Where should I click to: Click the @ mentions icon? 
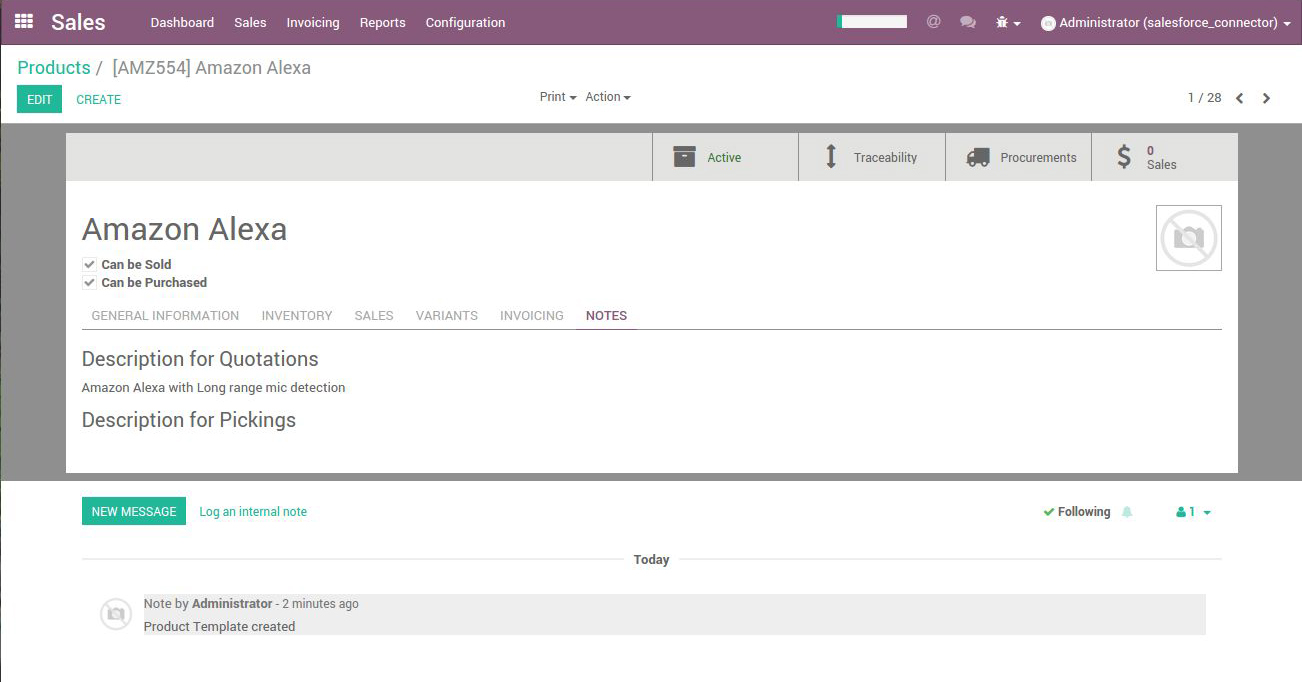(x=933, y=21)
